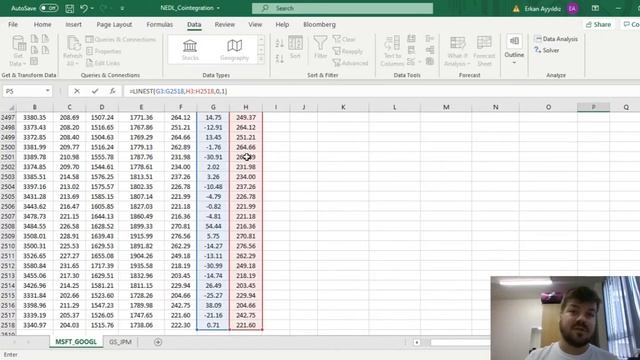Select column P header
Viewport: 640px width, 360px height.
point(593,107)
